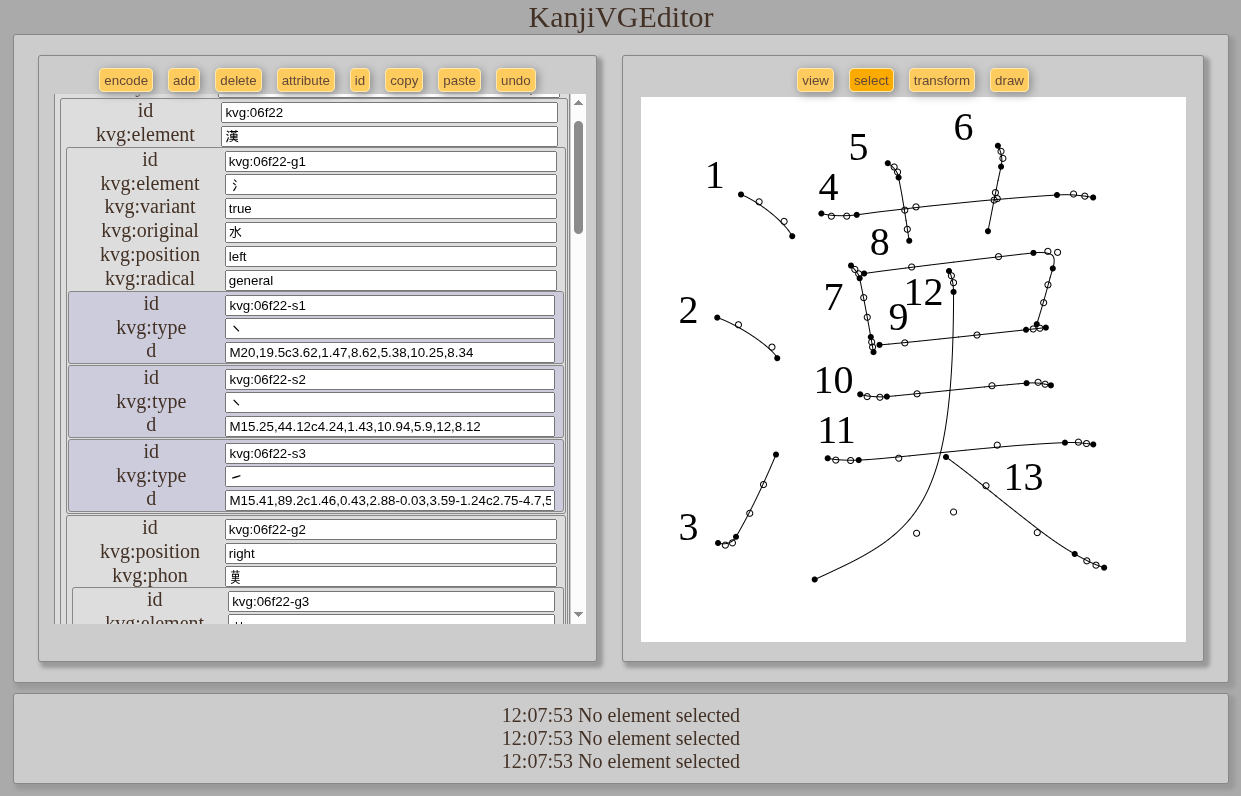Edit the kvg:position field with left

pyautogui.click(x=391, y=256)
